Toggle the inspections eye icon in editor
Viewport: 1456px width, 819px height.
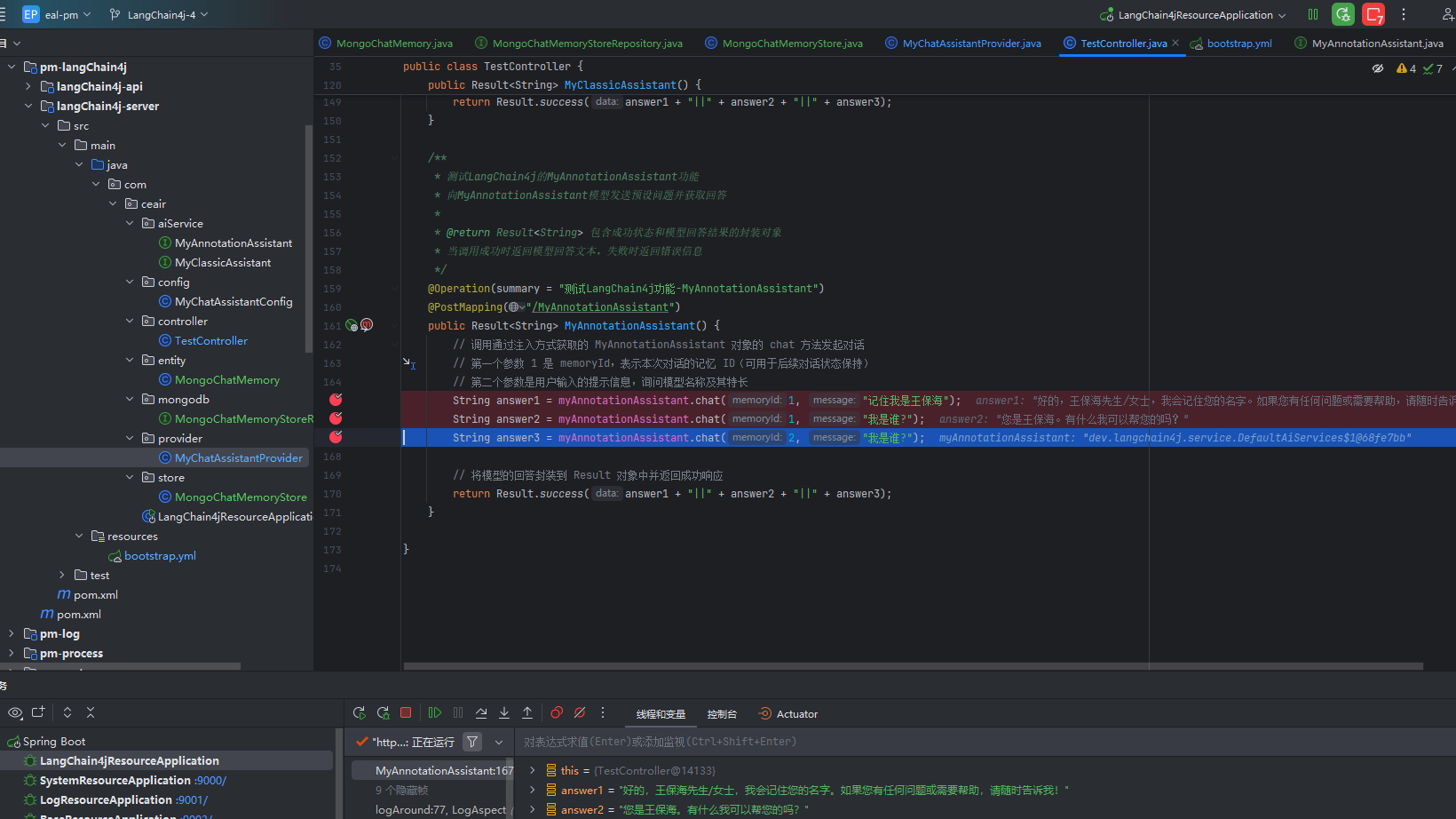pyautogui.click(x=1378, y=68)
